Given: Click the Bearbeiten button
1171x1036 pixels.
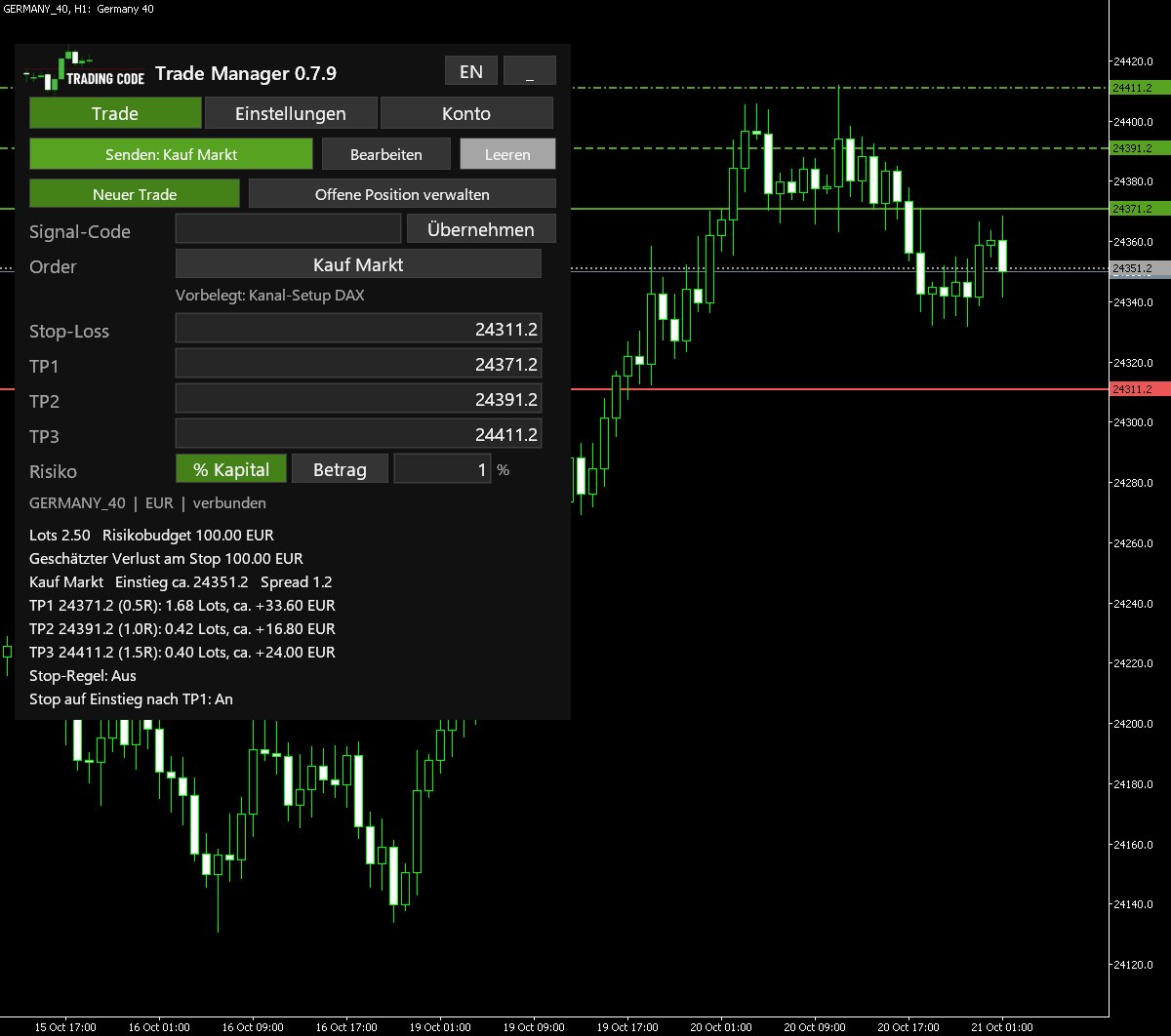Looking at the screenshot, I should (386, 154).
